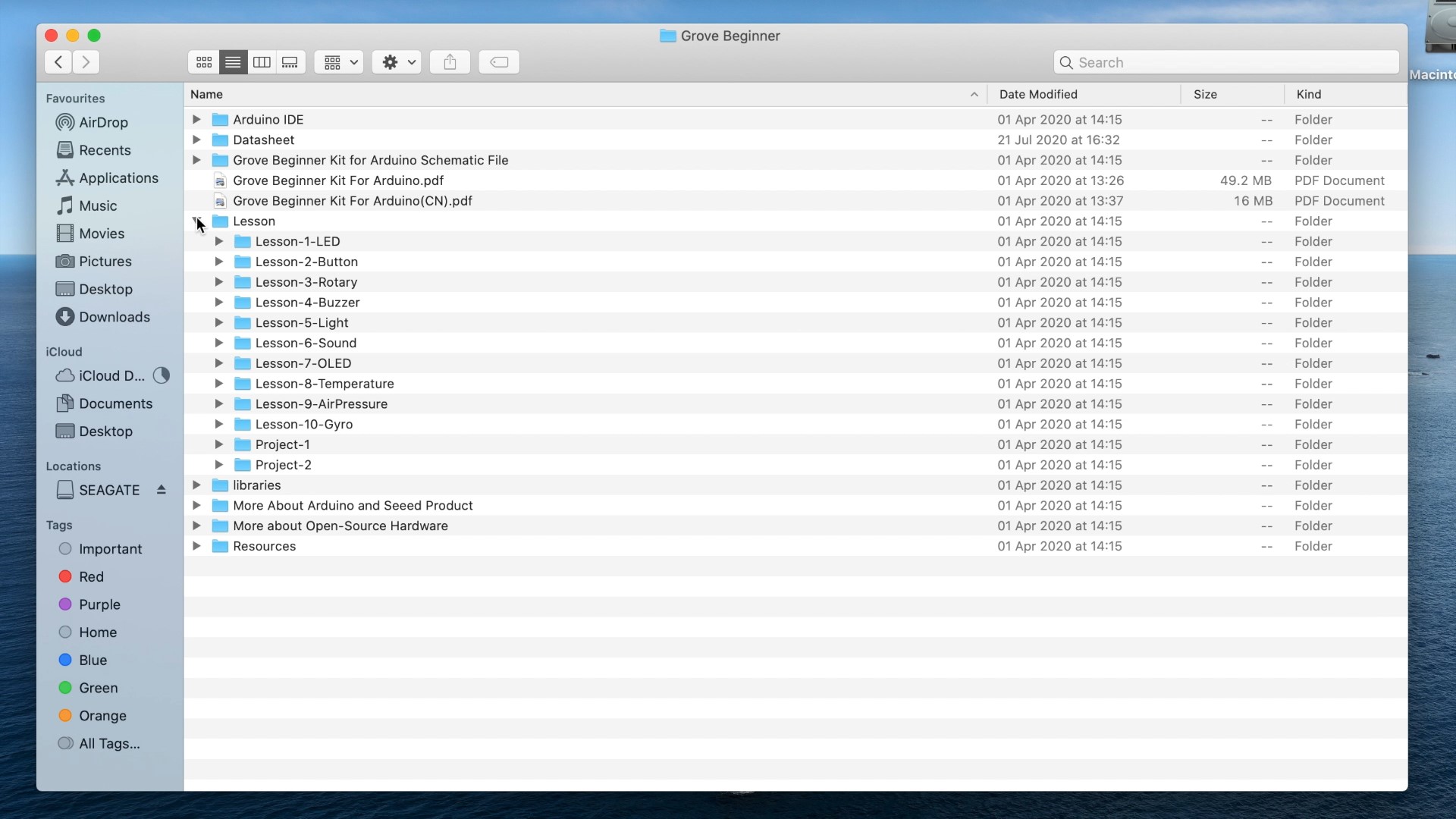This screenshot has height=819, width=1456.
Task: Sort by Date Modified column header
Action: [x=1037, y=94]
